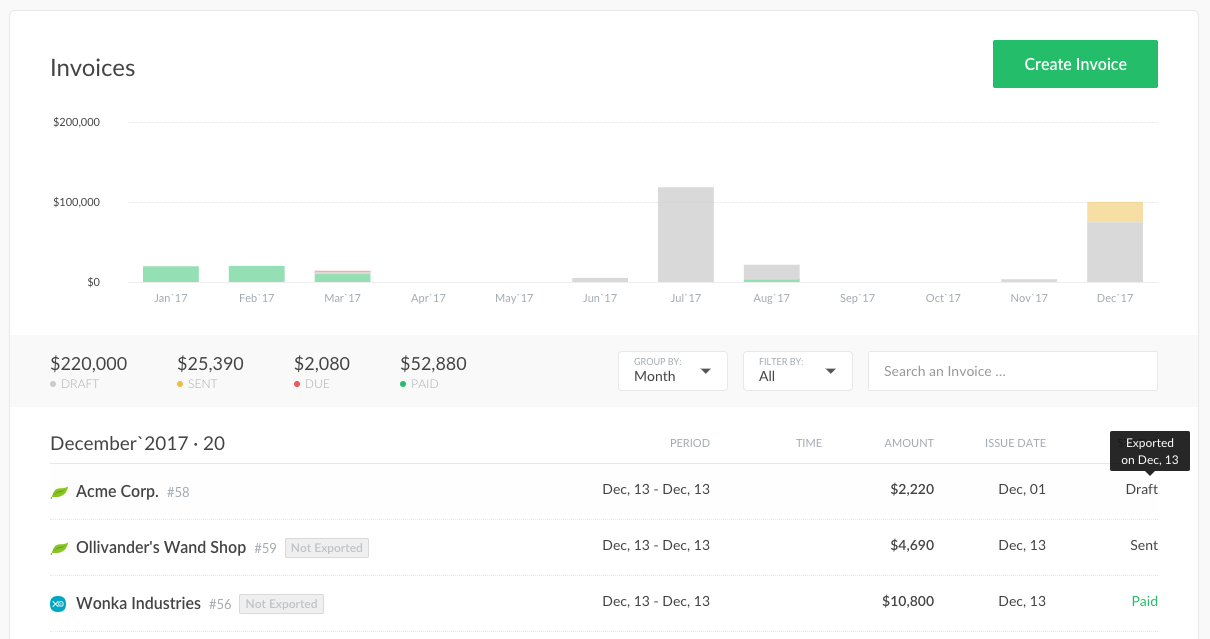The width and height of the screenshot is (1210, 639).
Task: Open Ollivander's Wand Shop invoice
Action: click(161, 547)
